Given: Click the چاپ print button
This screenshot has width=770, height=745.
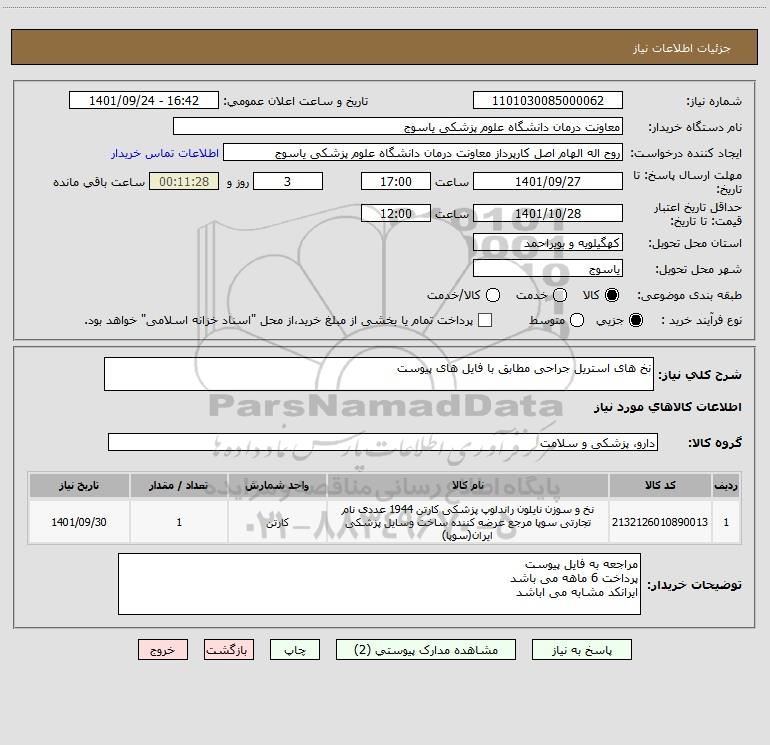Looking at the screenshot, I should pos(295,650).
